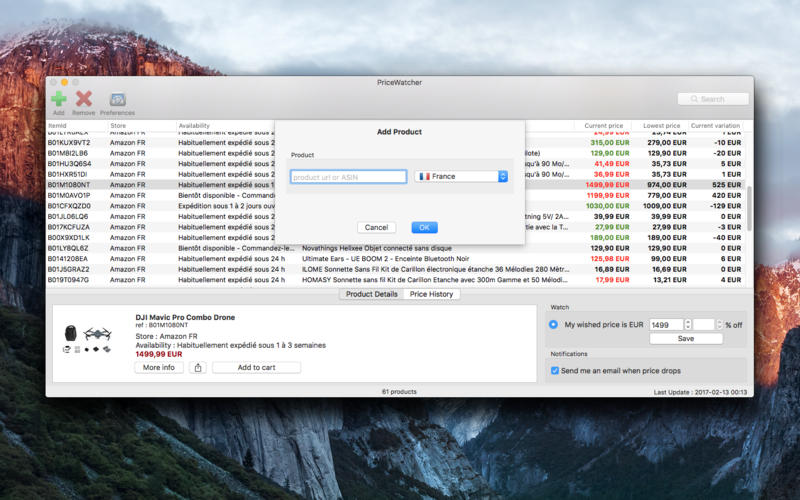Click the -129 EUR variation cell
Viewport: 800px width, 500px height.
tap(725, 206)
